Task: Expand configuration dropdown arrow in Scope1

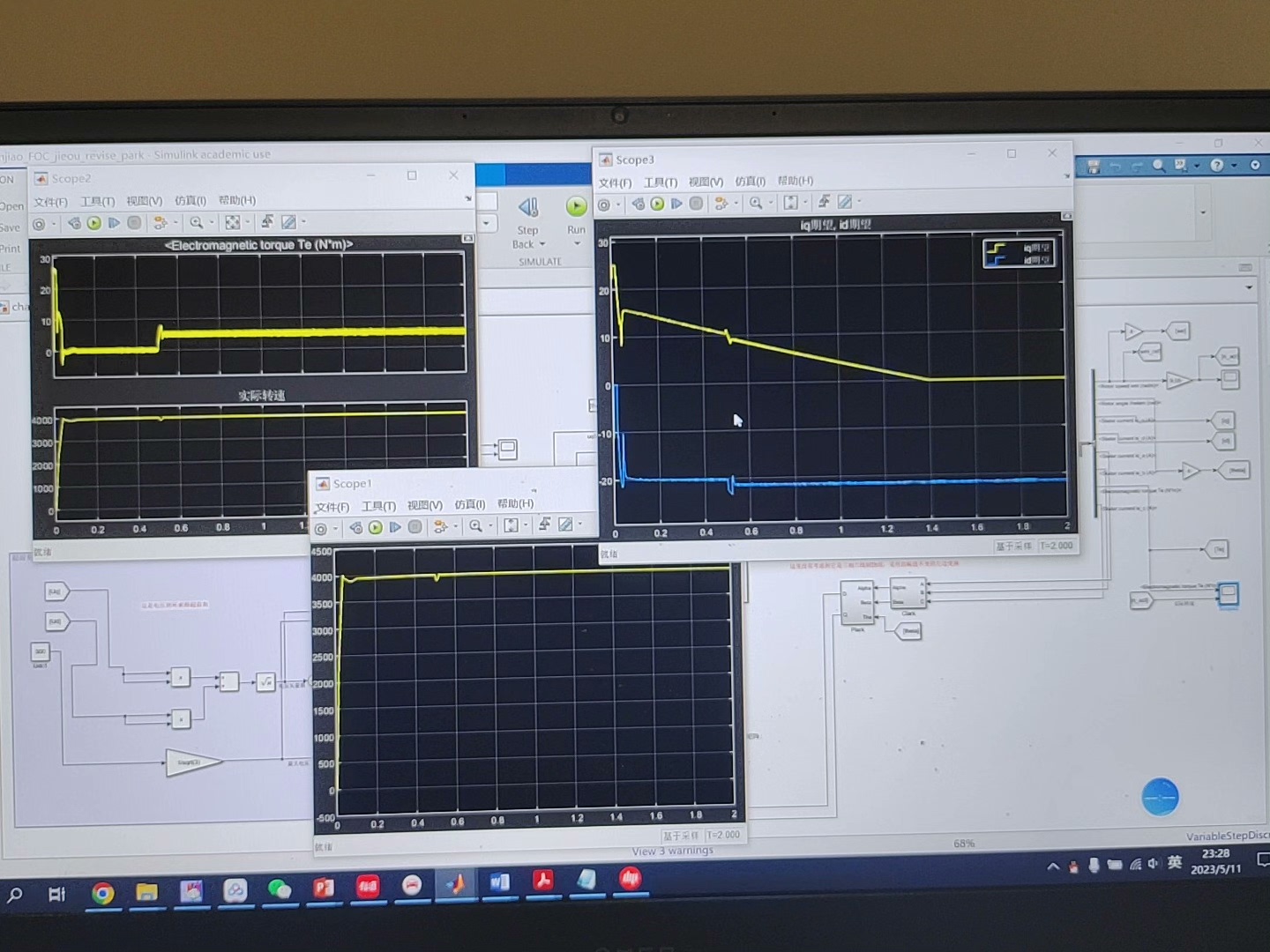Action: [x=335, y=529]
